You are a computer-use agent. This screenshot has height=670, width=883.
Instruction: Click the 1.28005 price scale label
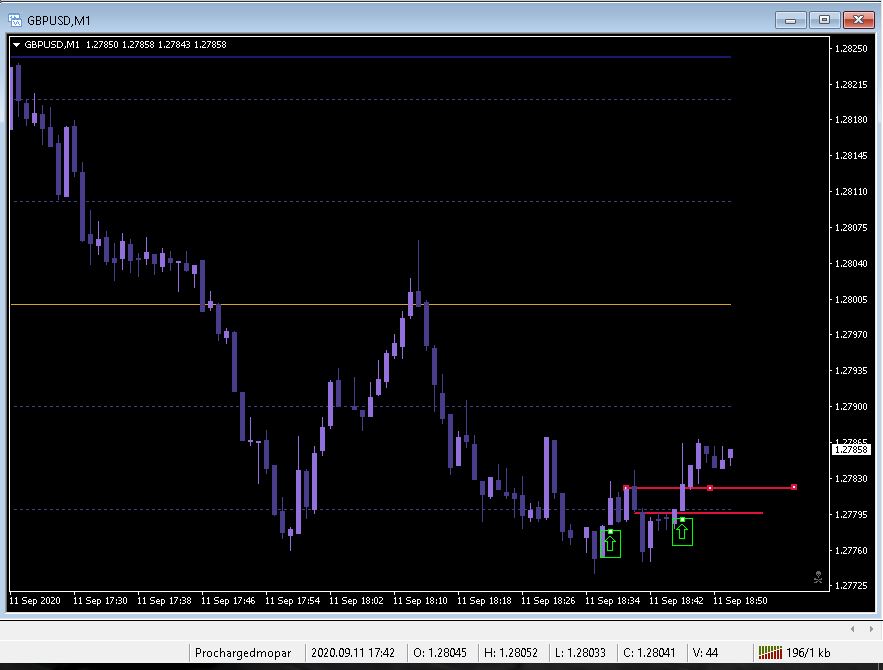click(x=851, y=300)
